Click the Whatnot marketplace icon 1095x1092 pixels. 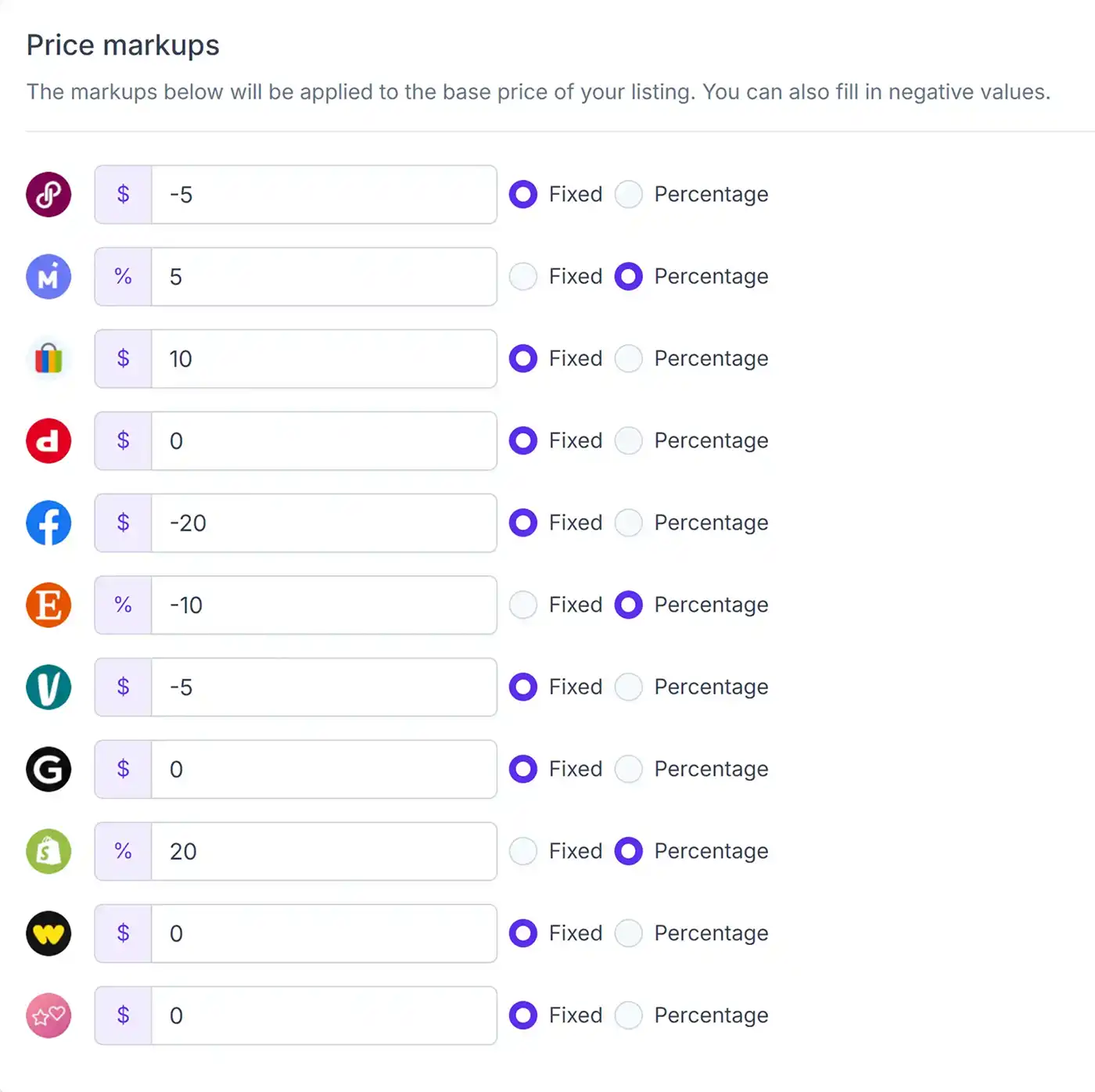click(48, 933)
